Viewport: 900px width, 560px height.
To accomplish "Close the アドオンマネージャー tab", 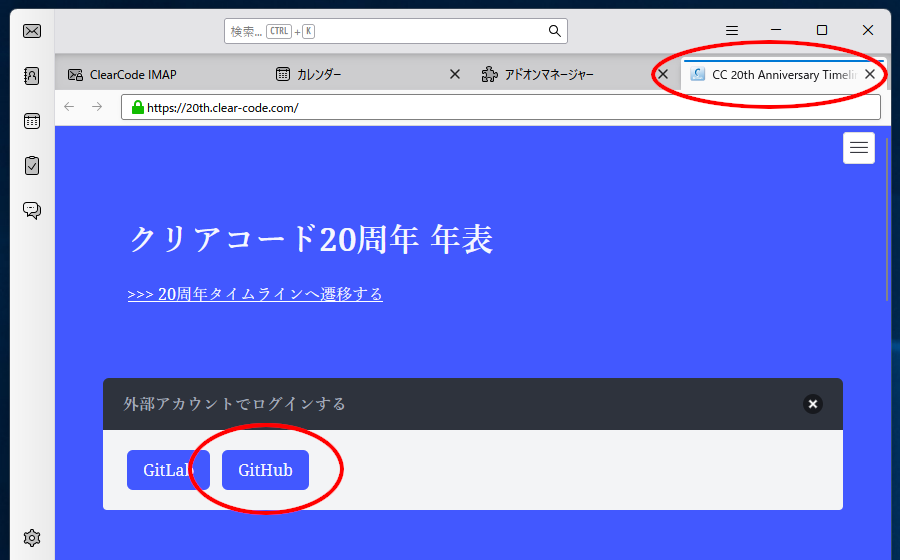I will click(663, 74).
